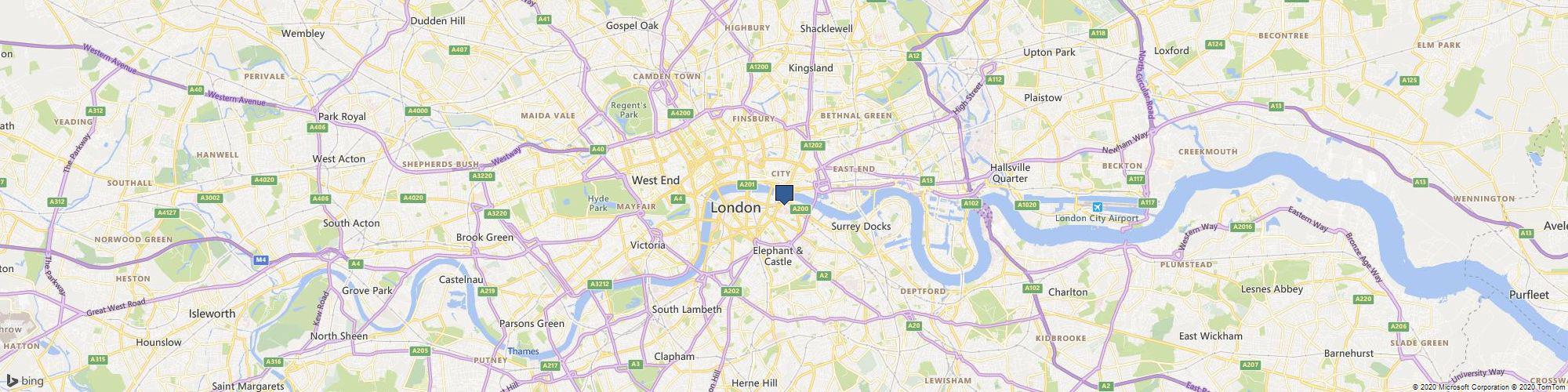Image resolution: width=1568 pixels, height=392 pixels.
Task: Select the Clapham place label
Action: pos(674,356)
